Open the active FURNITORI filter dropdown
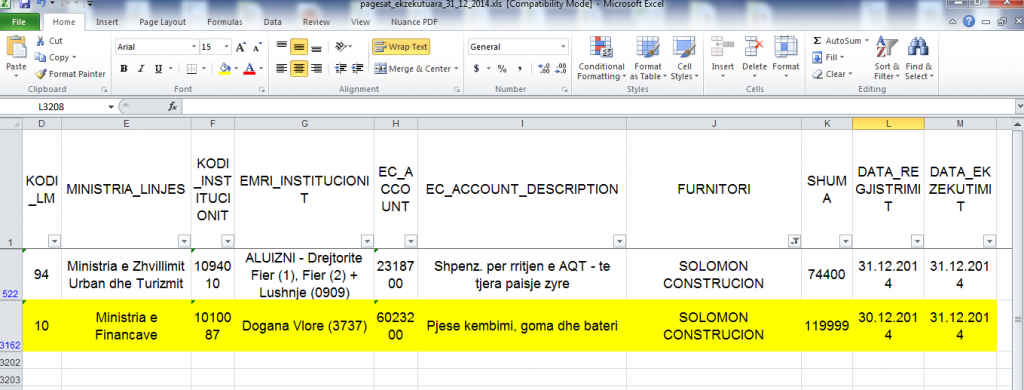 point(794,241)
